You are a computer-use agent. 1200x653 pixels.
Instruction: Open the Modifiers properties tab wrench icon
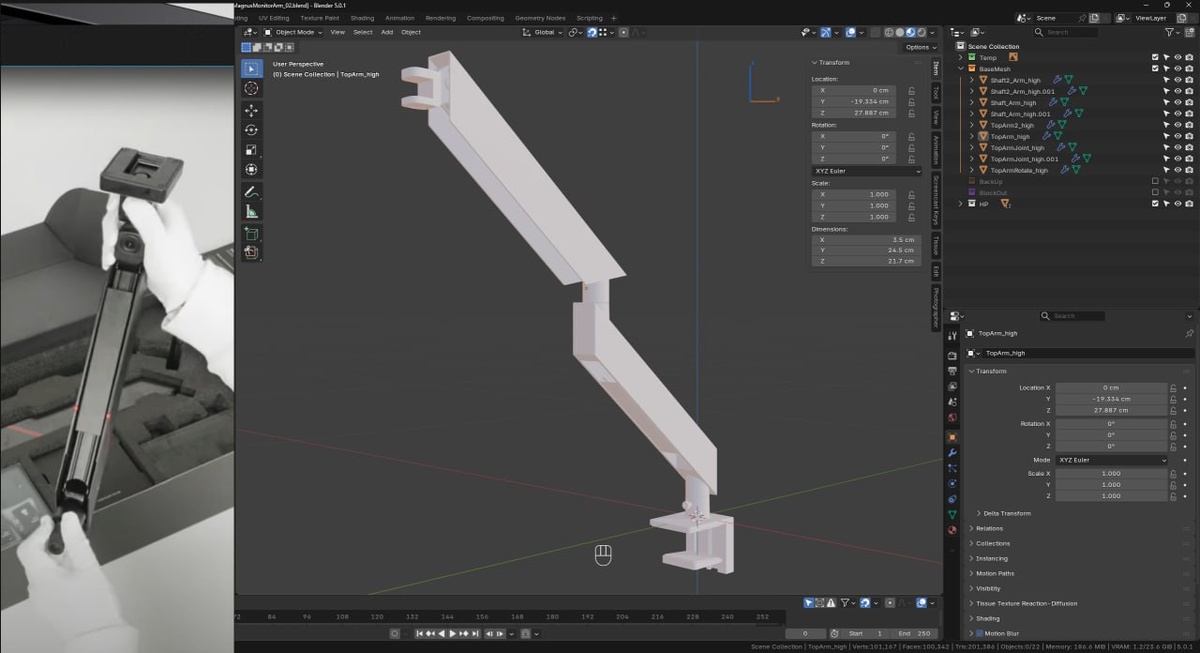(x=952, y=452)
